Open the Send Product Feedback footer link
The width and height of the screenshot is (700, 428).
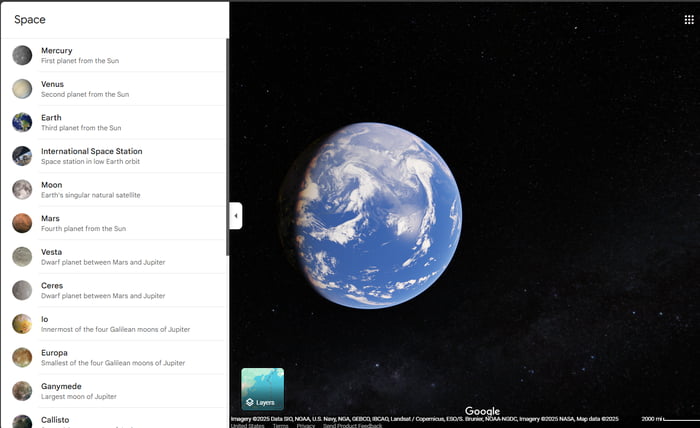point(352,425)
